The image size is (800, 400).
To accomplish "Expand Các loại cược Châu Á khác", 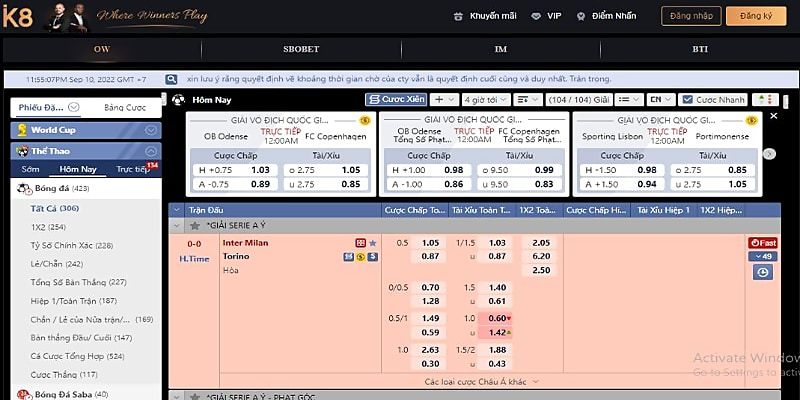I will [482, 382].
